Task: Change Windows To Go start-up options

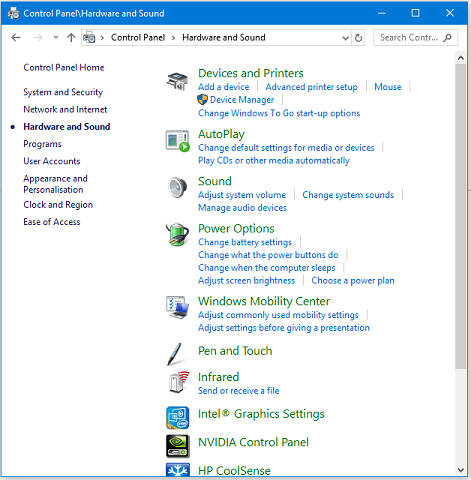Action: tap(279, 113)
